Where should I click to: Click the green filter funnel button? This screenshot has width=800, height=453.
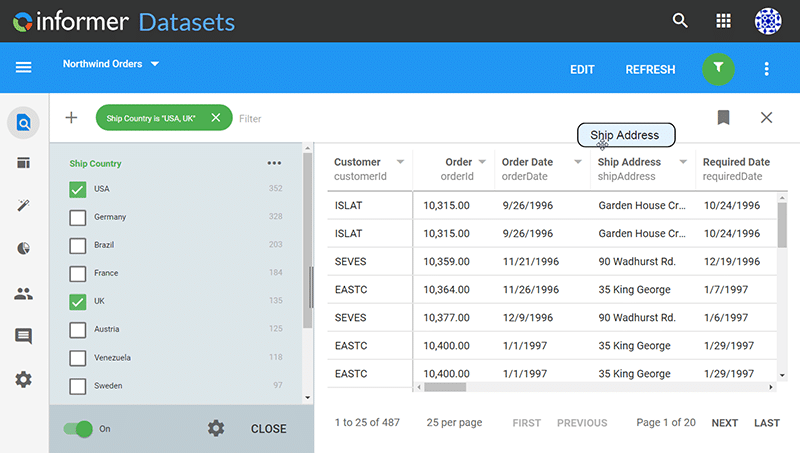[718, 69]
